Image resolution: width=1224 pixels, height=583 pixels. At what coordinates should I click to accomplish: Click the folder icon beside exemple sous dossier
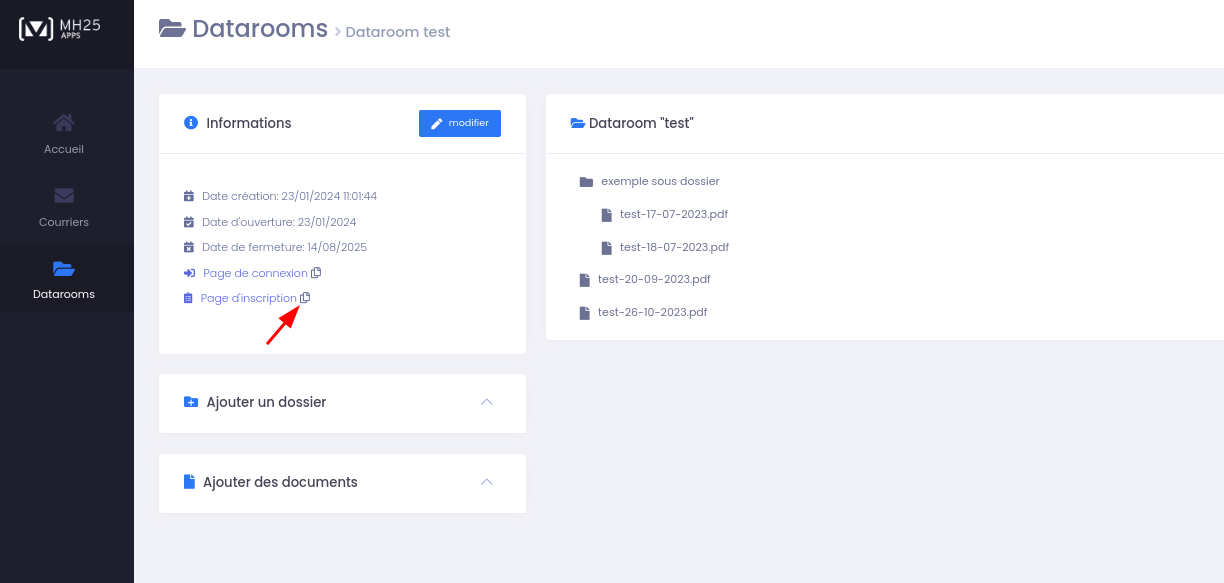[586, 182]
